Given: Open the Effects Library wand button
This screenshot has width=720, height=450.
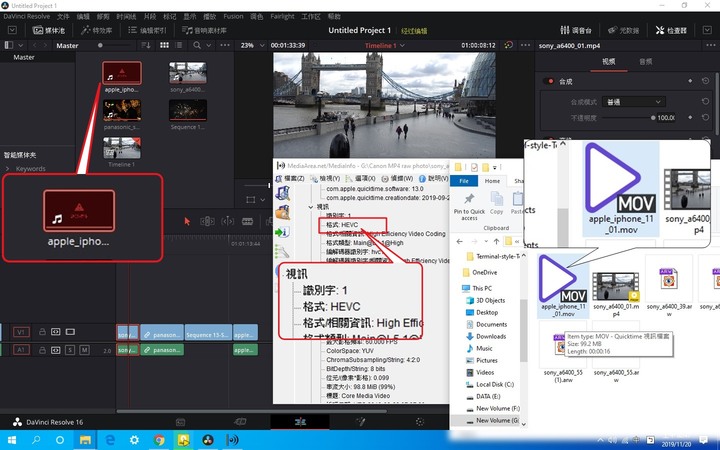Looking at the screenshot, I should pyautogui.click(x=96, y=30).
